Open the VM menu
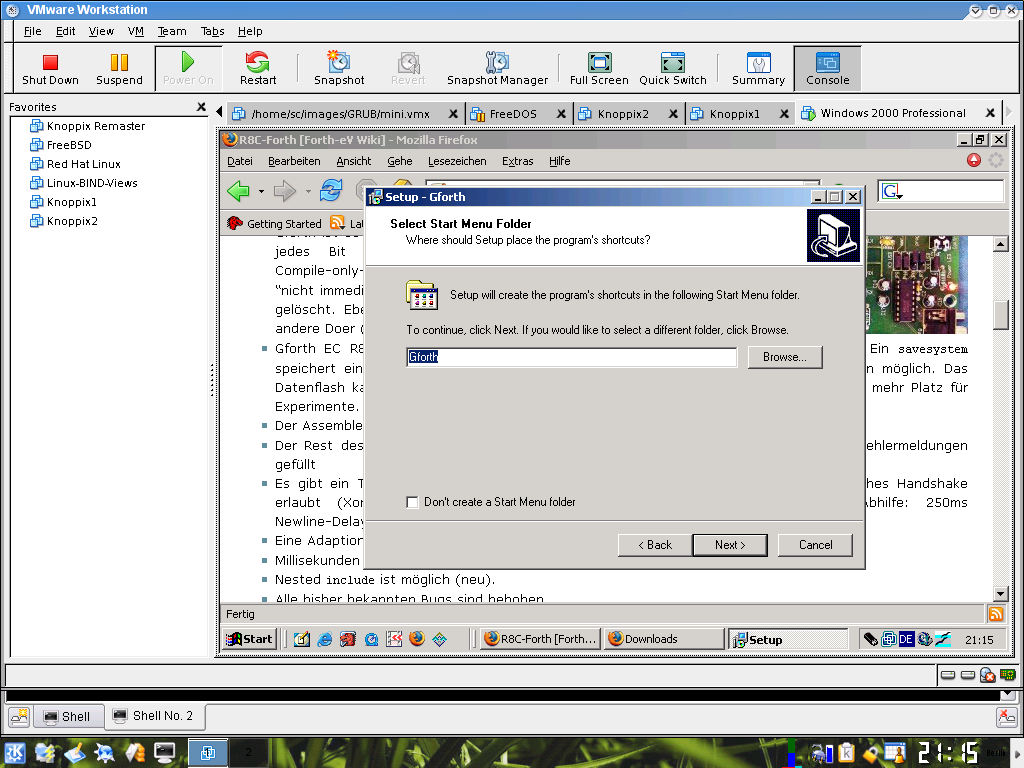 pyautogui.click(x=136, y=31)
